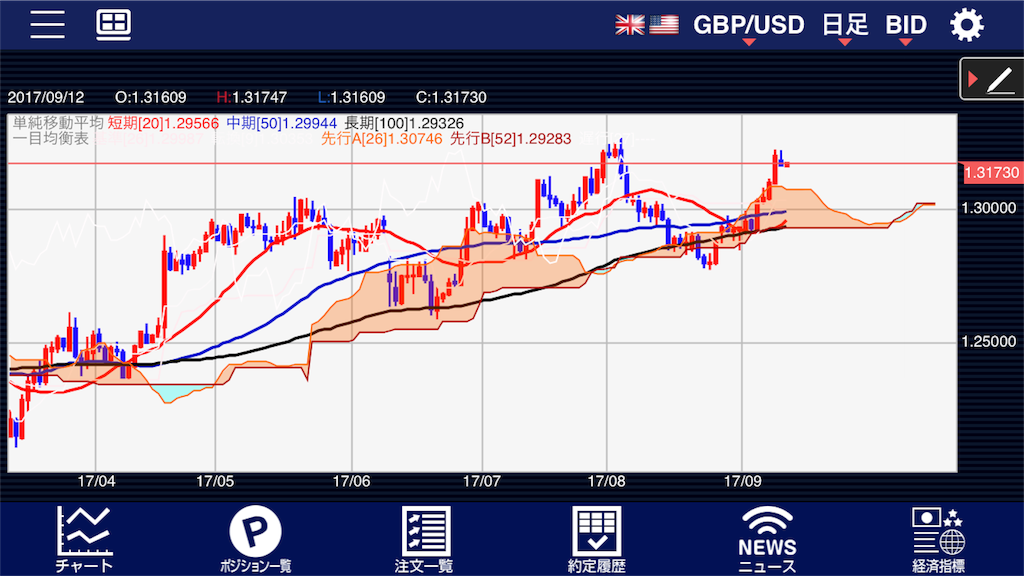Open chart settings gear
Image resolution: width=1024 pixels, height=576 pixels.
(967, 25)
